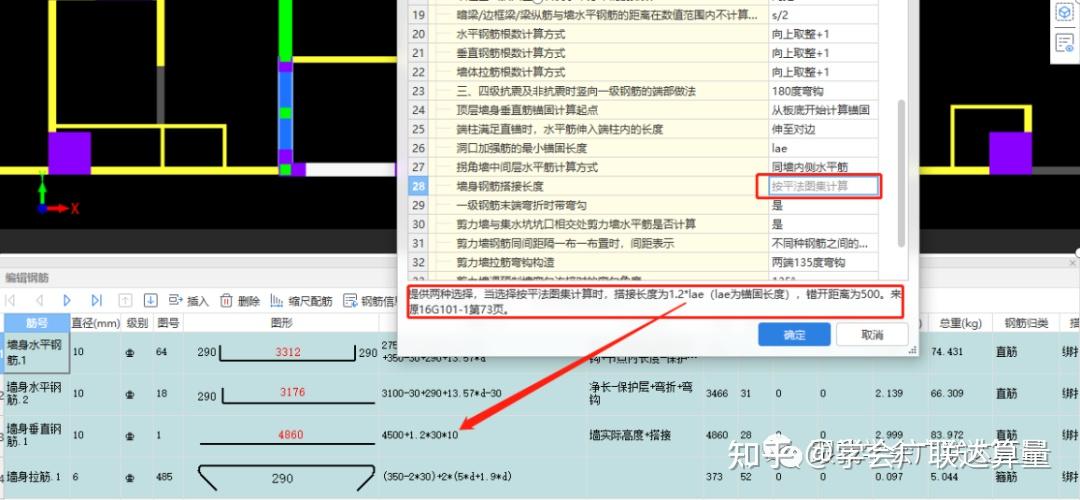
Task: Move rebar row up arrow
Action: pos(125,300)
